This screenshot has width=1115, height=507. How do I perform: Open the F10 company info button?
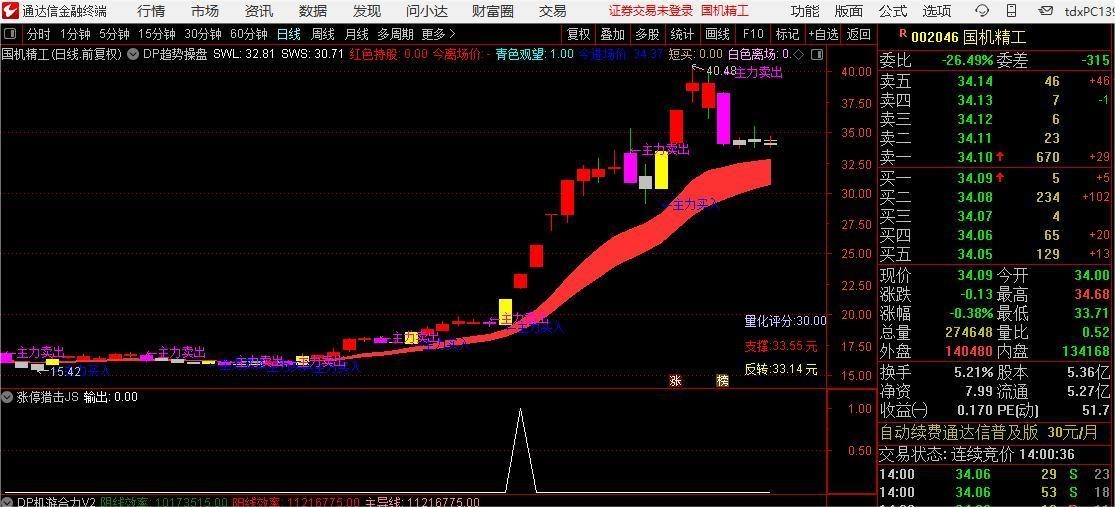click(752, 33)
